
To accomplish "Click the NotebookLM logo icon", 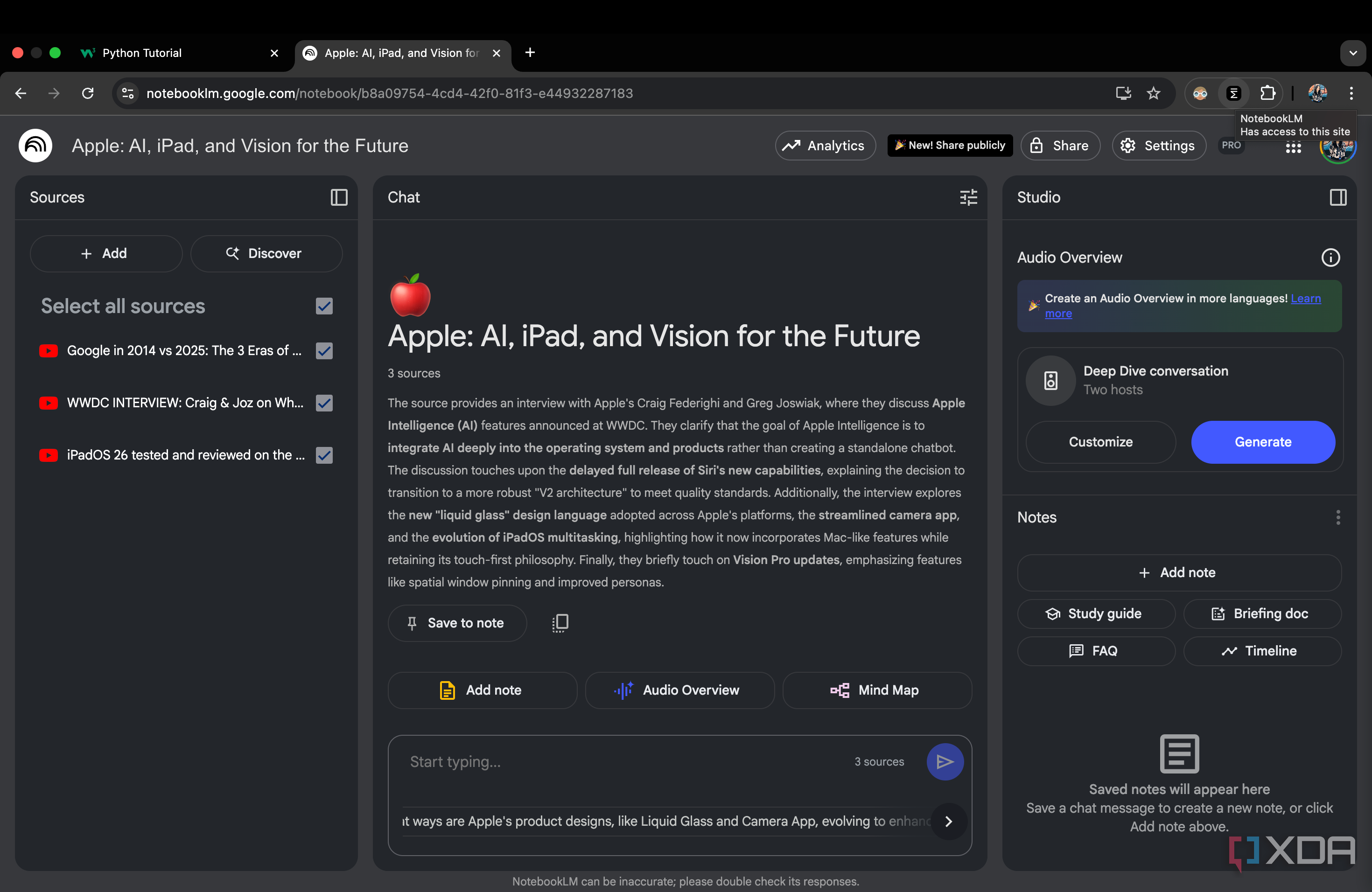I will [x=35, y=146].
